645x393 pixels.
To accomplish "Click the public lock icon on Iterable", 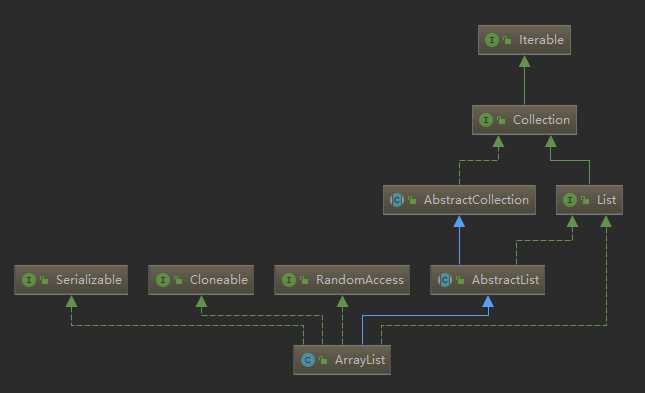I will click(507, 40).
